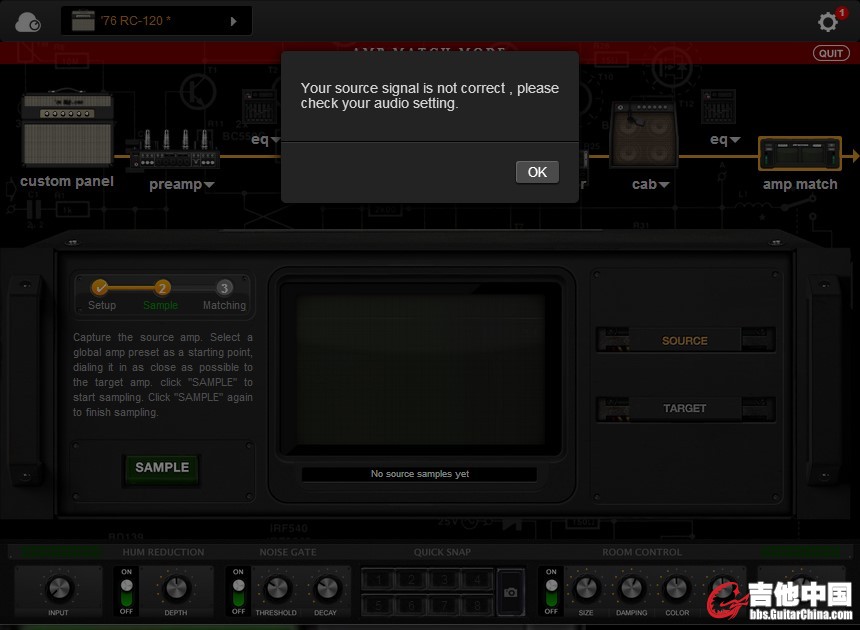Viewport: 860px width, 630px height.
Task: Go to the Matching step 3
Action: [224, 288]
